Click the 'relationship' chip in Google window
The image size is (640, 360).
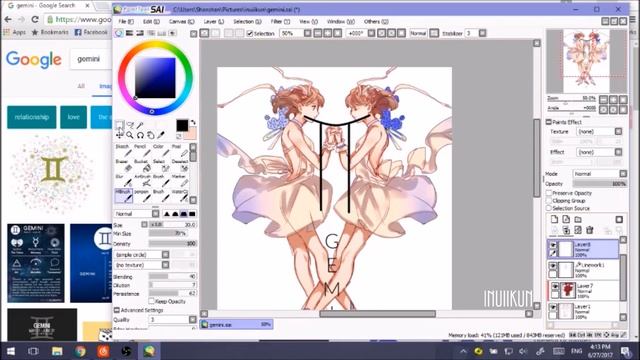click(31, 117)
